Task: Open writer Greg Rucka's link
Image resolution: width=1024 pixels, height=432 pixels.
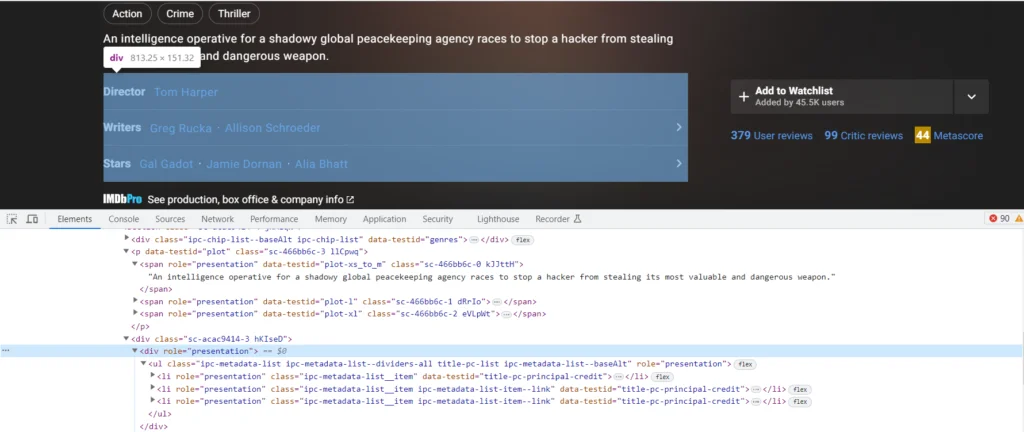Action: pyautogui.click(x=181, y=128)
